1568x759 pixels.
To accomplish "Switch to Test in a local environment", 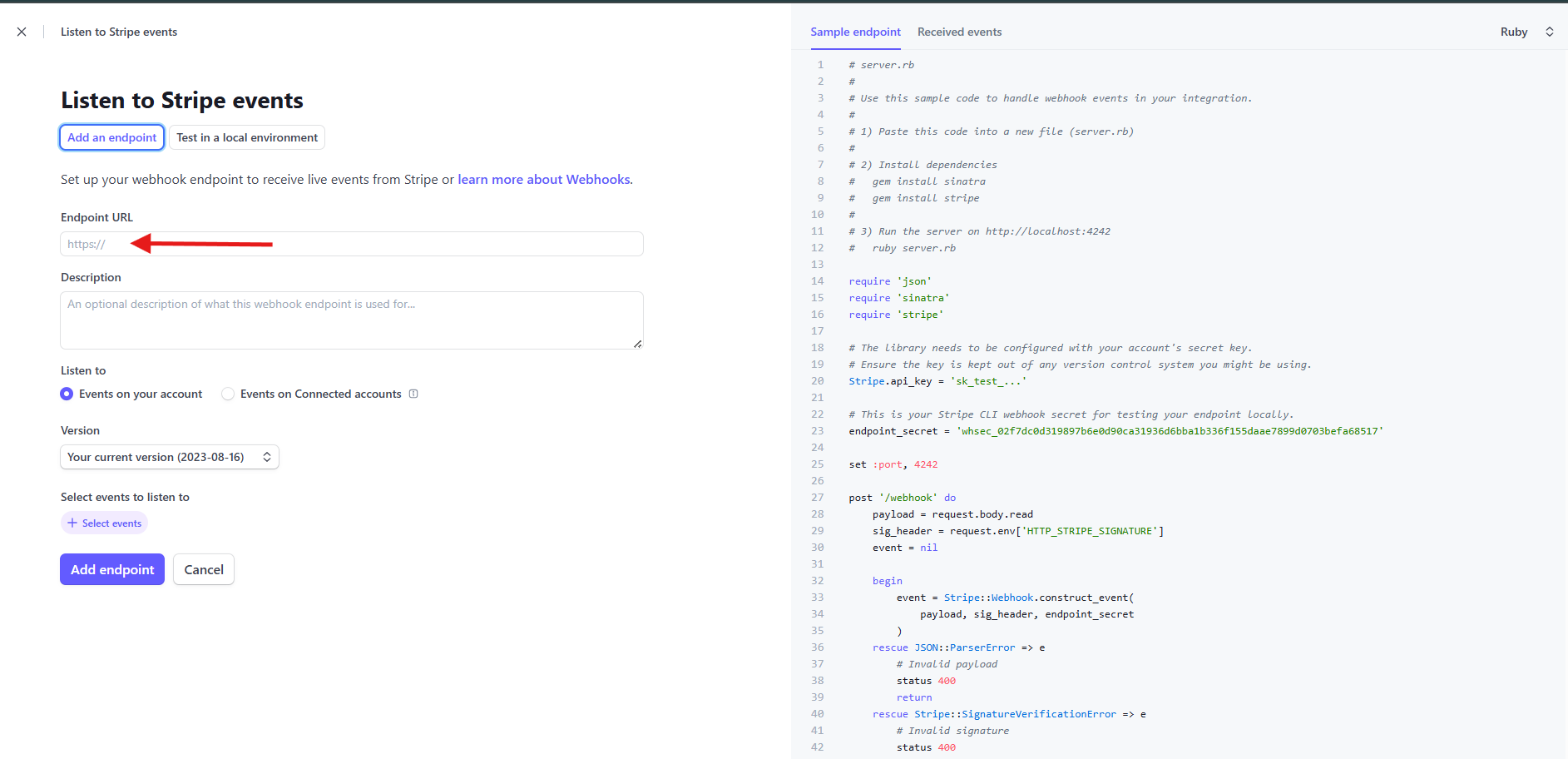I will pos(247,137).
